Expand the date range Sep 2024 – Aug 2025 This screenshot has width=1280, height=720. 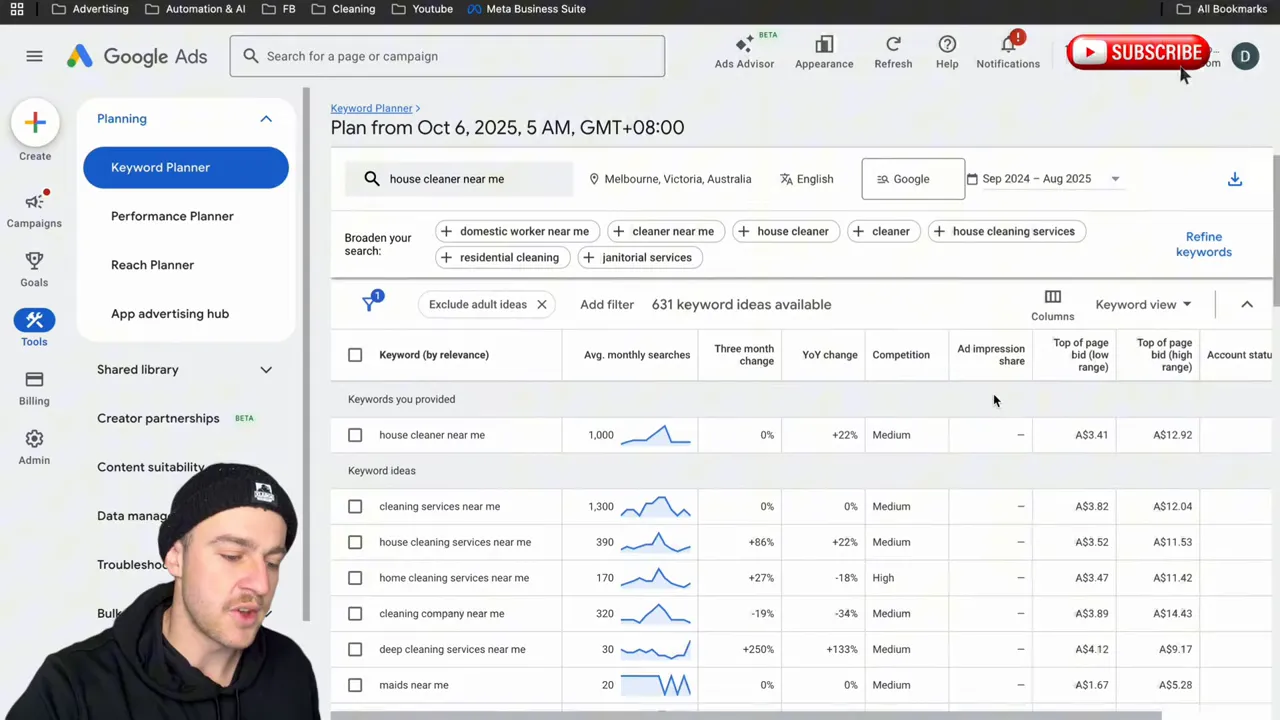point(1045,179)
